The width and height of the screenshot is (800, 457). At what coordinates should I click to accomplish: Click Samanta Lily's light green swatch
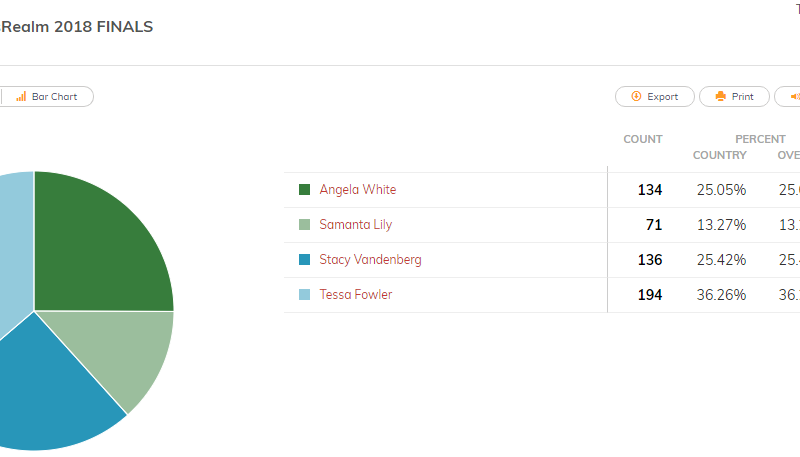tap(305, 224)
